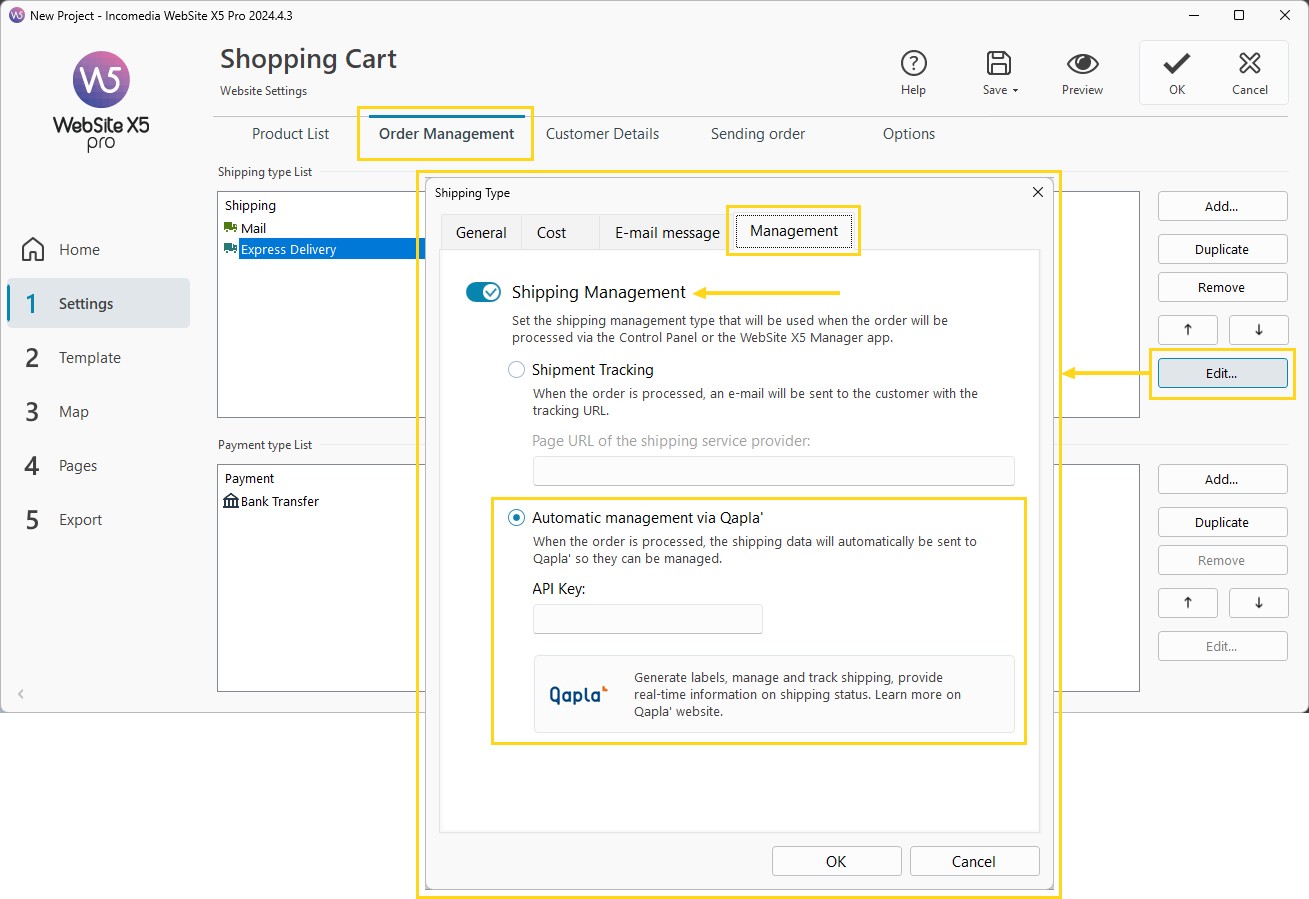Click the Bank Transfer bank icon

point(231,501)
